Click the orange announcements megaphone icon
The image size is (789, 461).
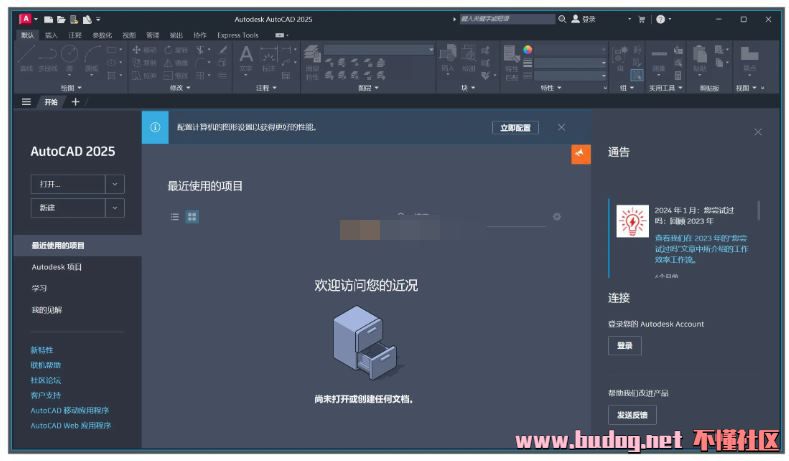coord(581,154)
